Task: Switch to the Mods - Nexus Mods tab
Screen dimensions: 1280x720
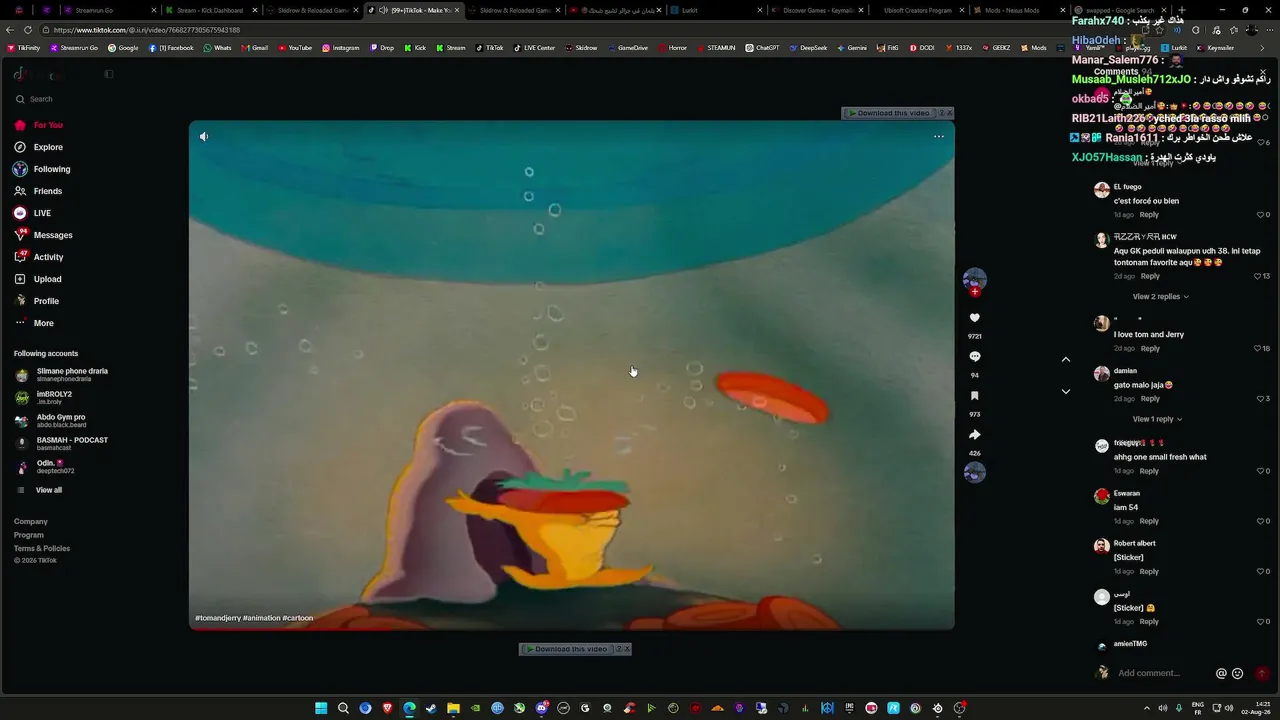Action: 1017,10
